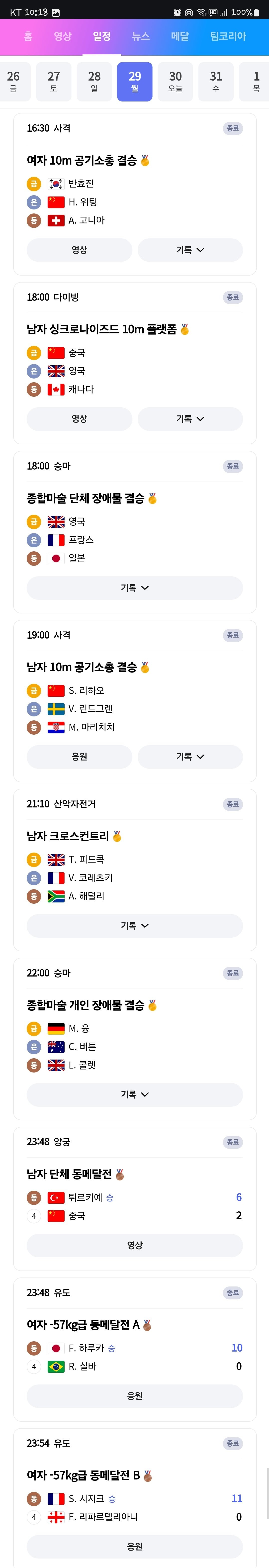Tap the gold medal icon beside 여자 10m 공기소총 결승
The width and height of the screenshot is (269, 1568).
(x=145, y=161)
